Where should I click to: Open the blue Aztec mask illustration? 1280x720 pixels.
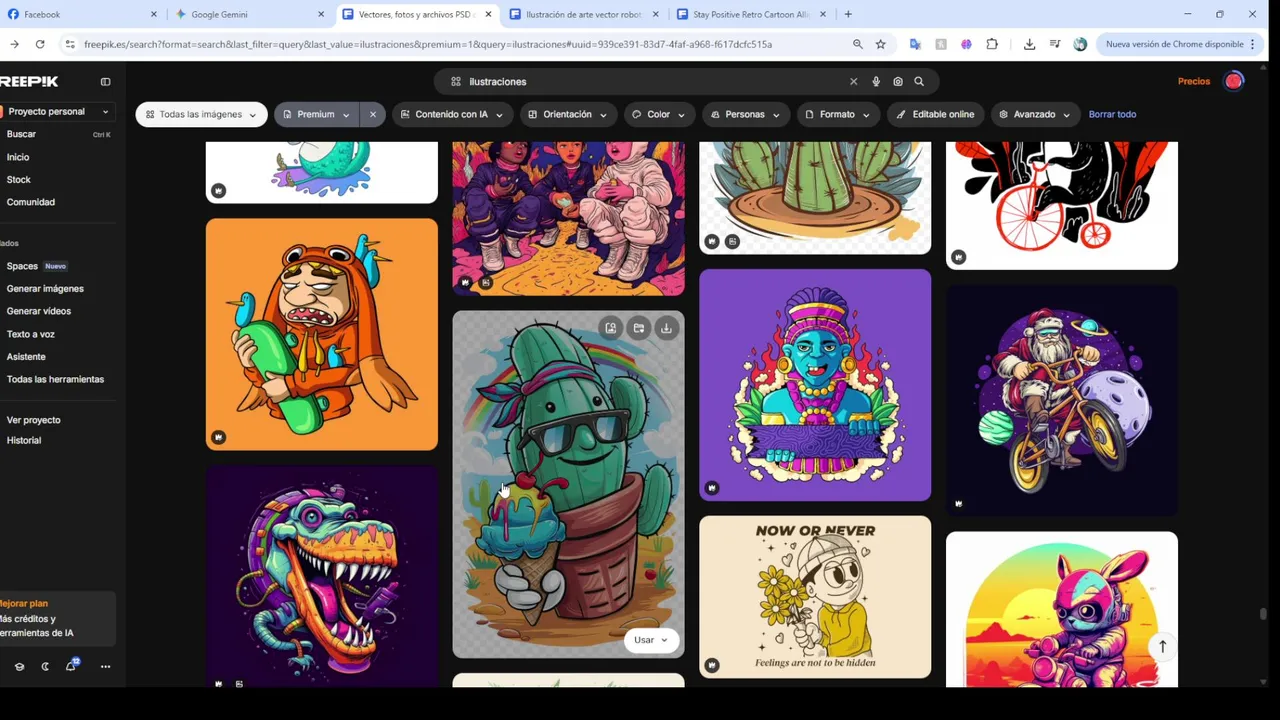click(x=815, y=385)
